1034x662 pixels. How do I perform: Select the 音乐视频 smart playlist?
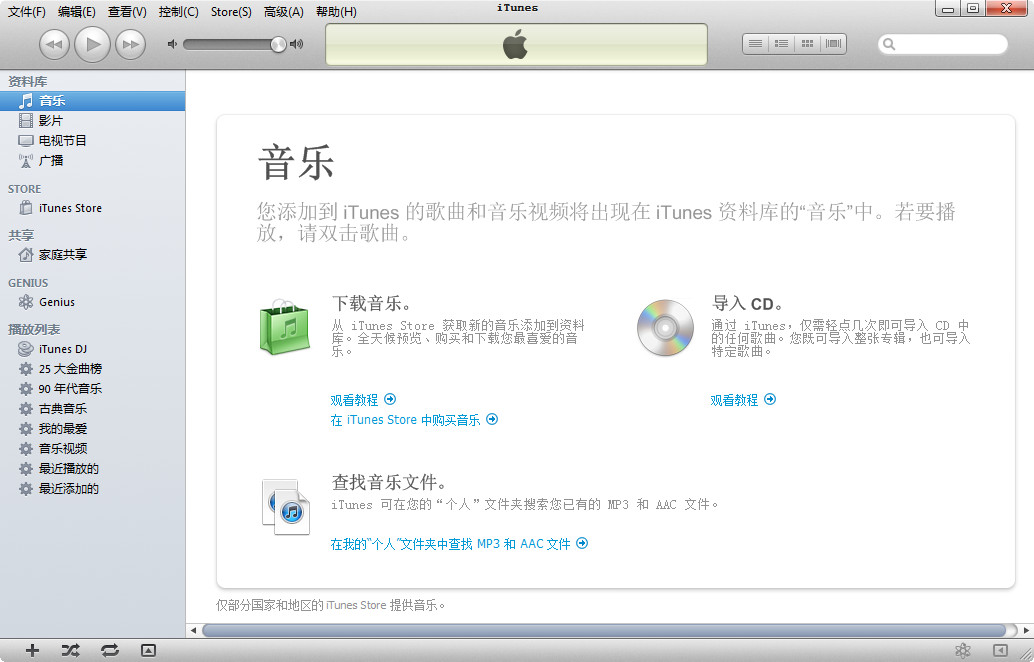click(92, 449)
